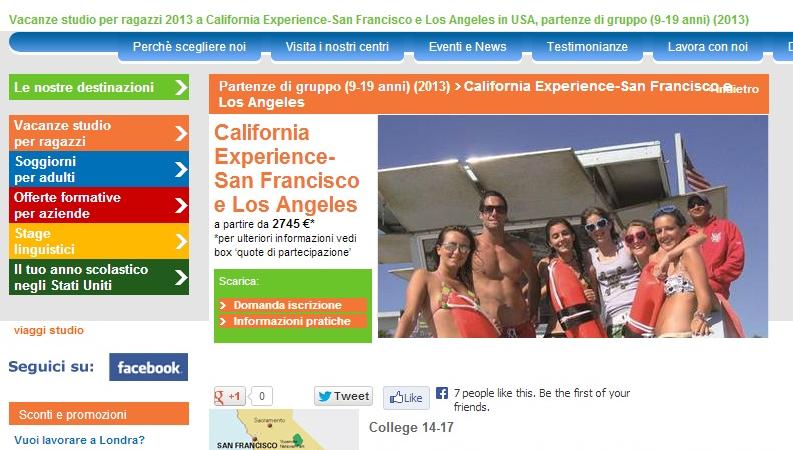Open Il tuo anno scolastico negli Stati Uniti
Viewport: 793px width, 450px height.
coord(99,277)
